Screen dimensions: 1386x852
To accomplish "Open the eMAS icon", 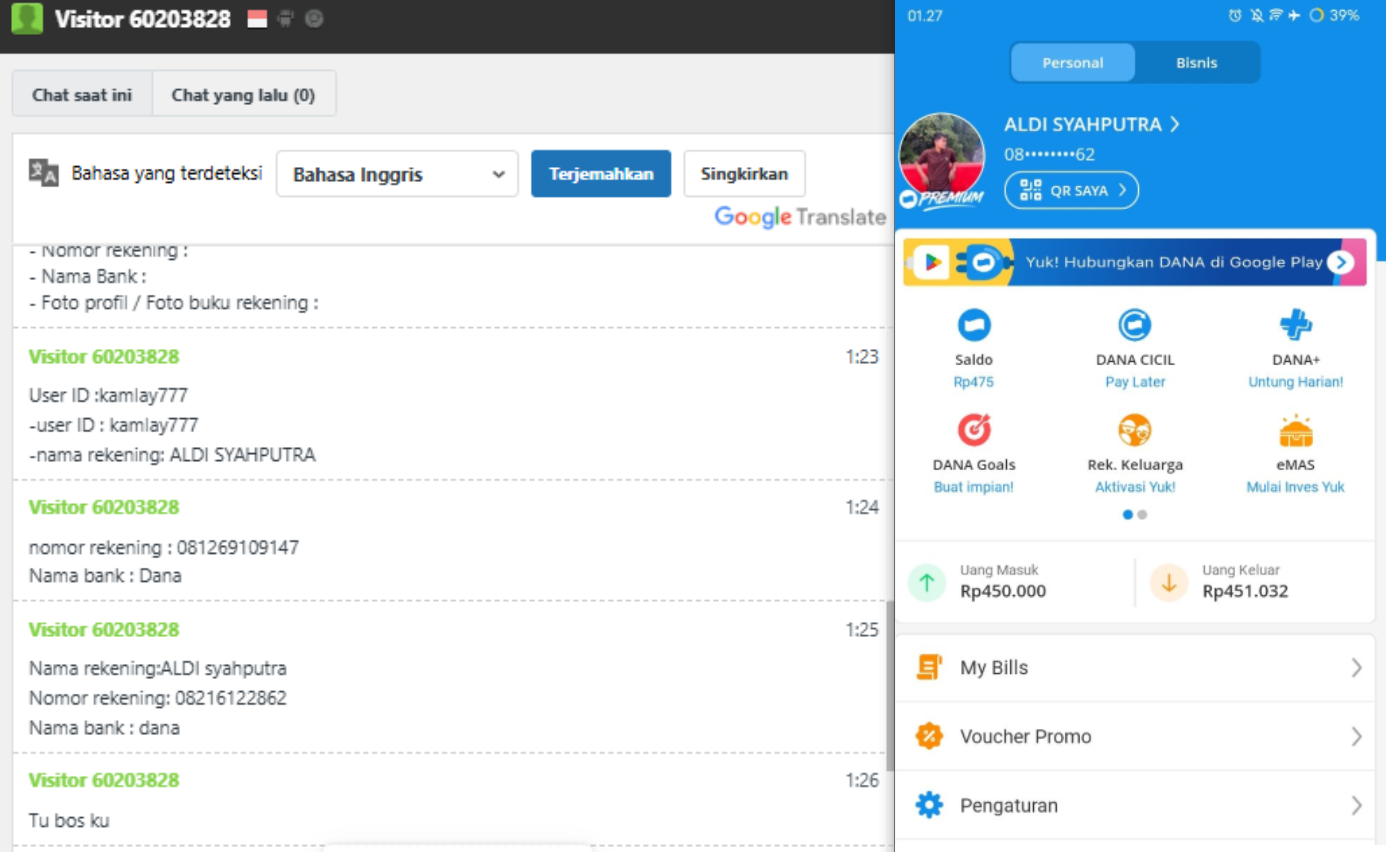I will click(1296, 430).
